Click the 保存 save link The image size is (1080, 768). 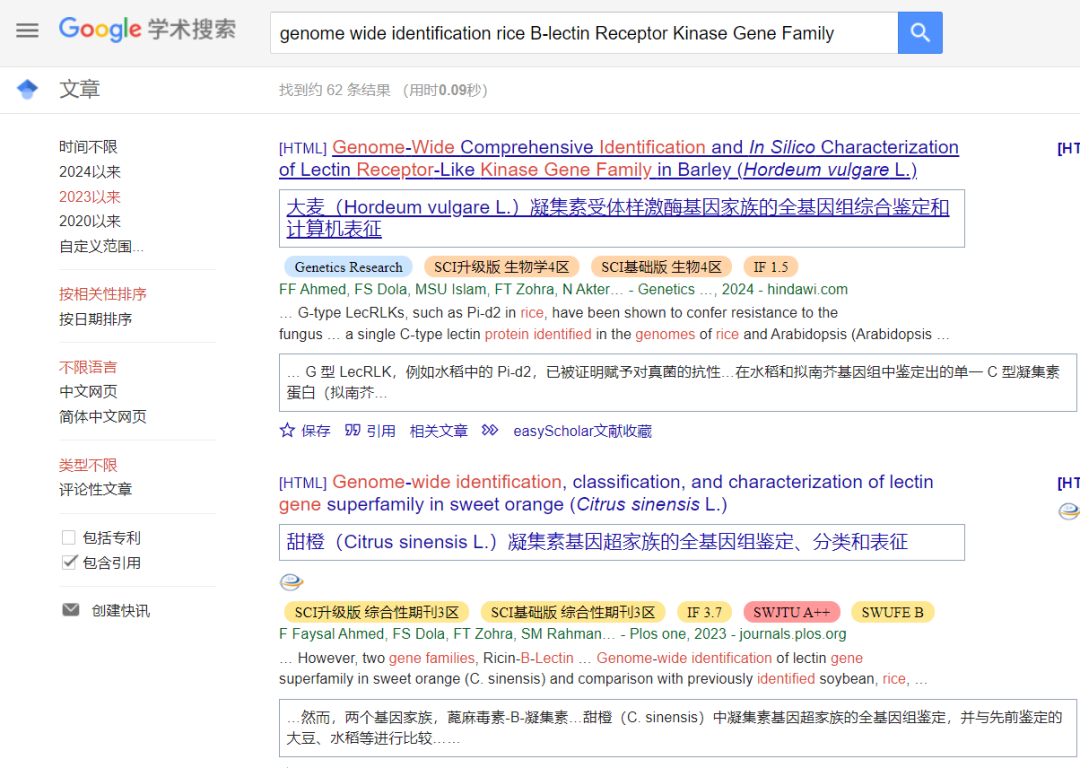315,431
